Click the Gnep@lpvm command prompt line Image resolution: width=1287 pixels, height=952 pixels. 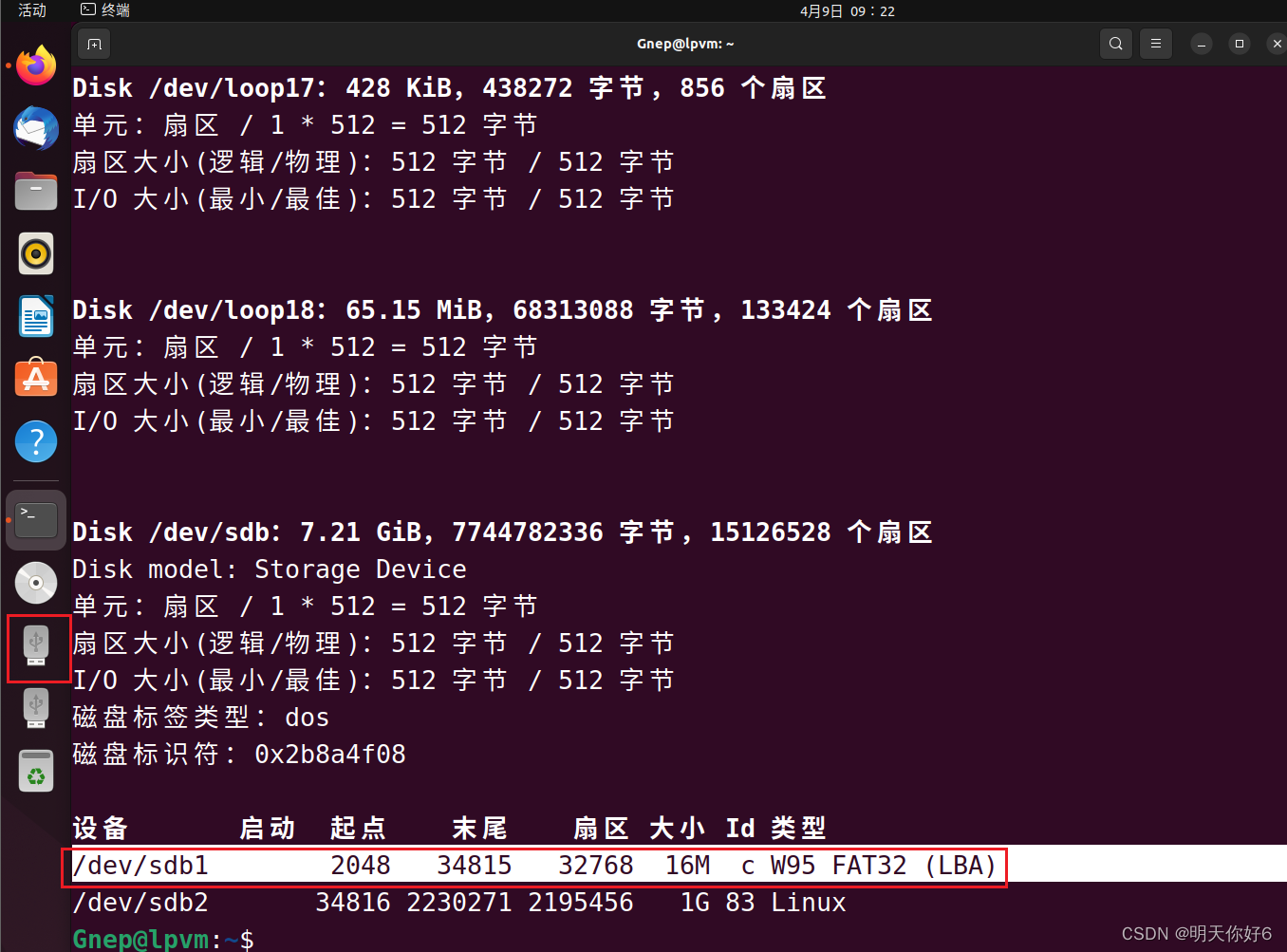161,938
